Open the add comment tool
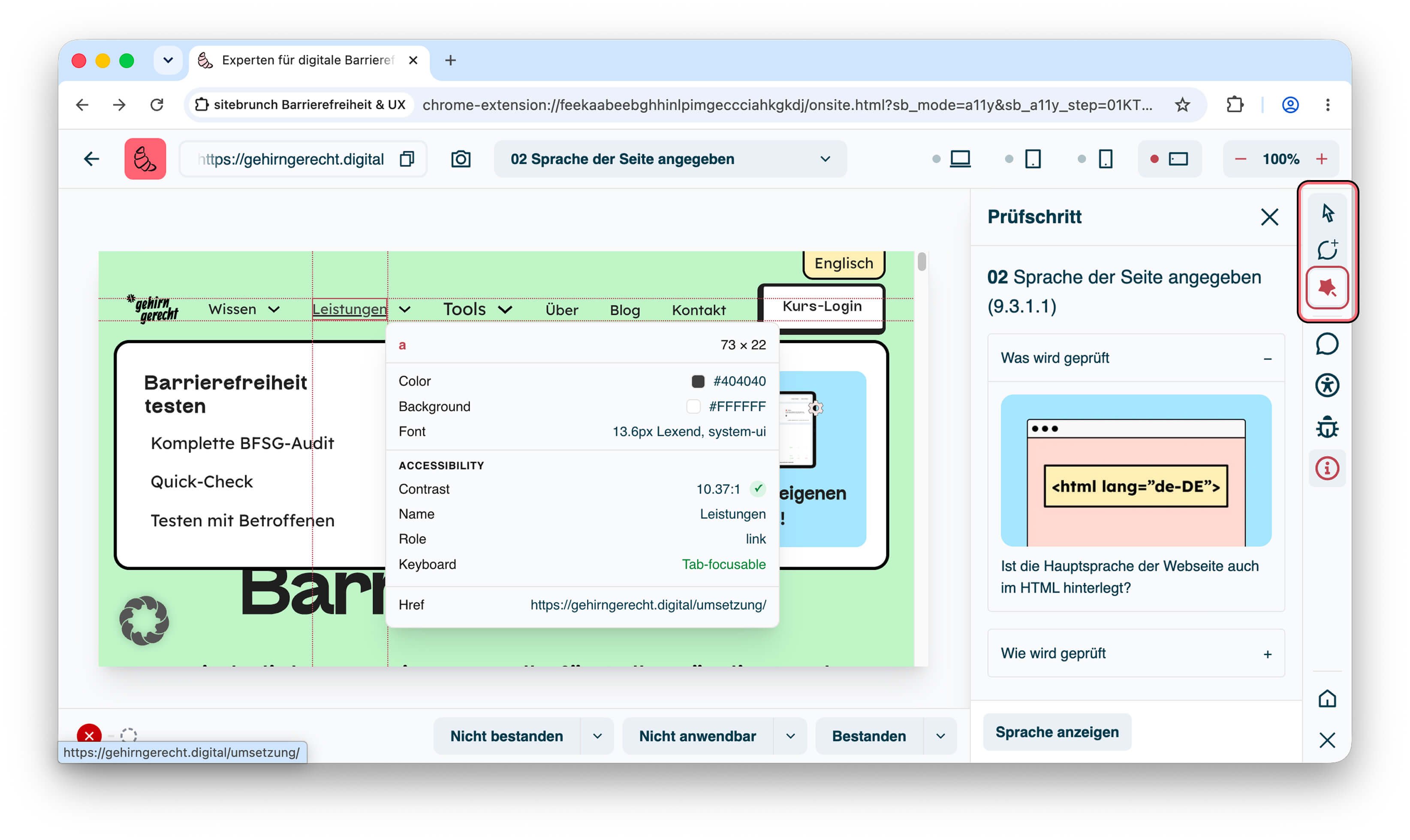The image size is (1410, 840). 1327,250
